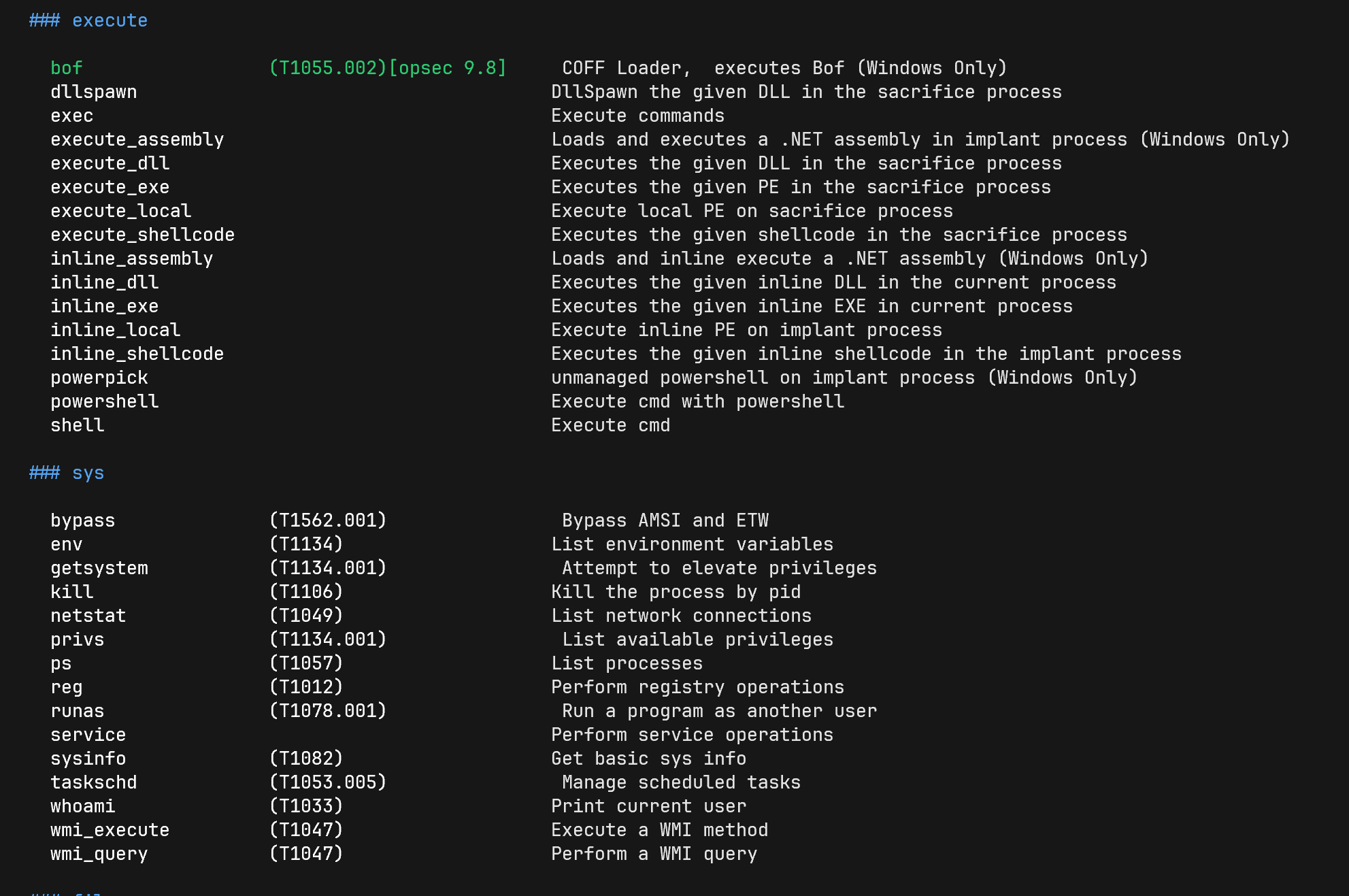Click the "execute_assembly" command name

pyautogui.click(x=137, y=139)
